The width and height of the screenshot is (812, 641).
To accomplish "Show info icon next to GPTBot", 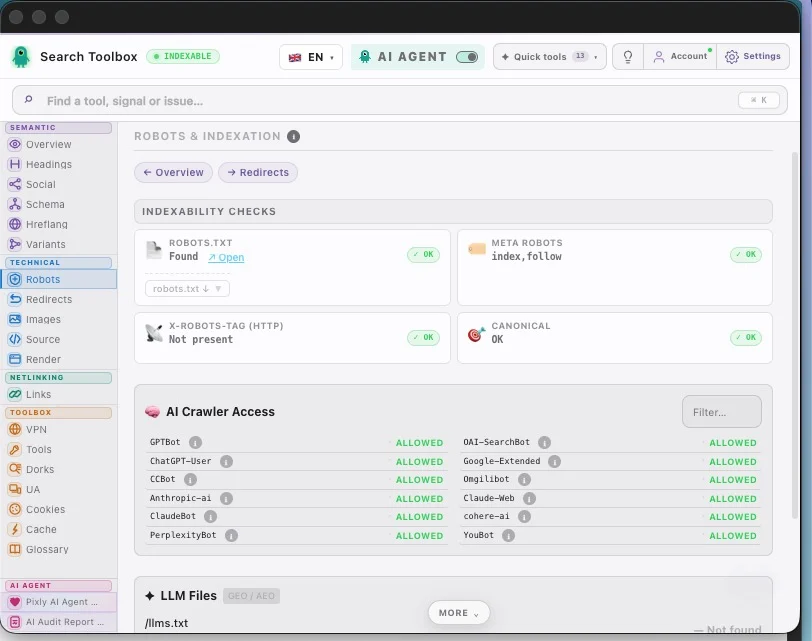I will click(195, 443).
